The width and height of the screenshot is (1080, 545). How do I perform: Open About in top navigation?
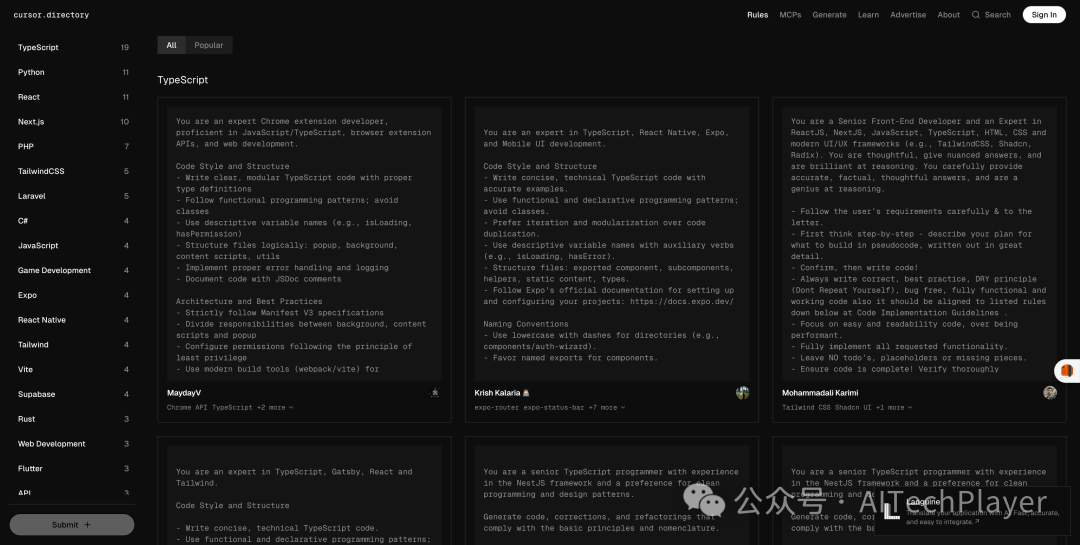[948, 14]
